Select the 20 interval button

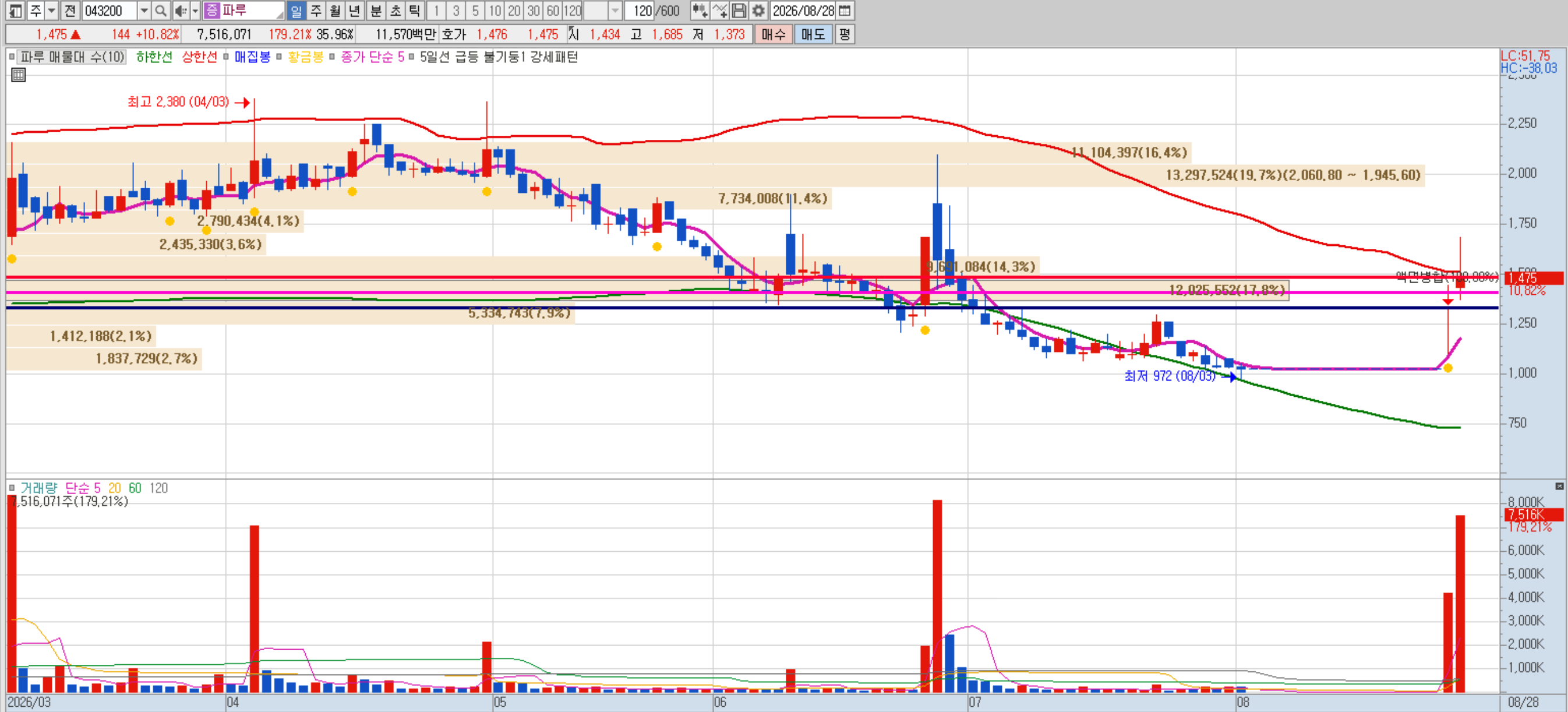[x=514, y=10]
